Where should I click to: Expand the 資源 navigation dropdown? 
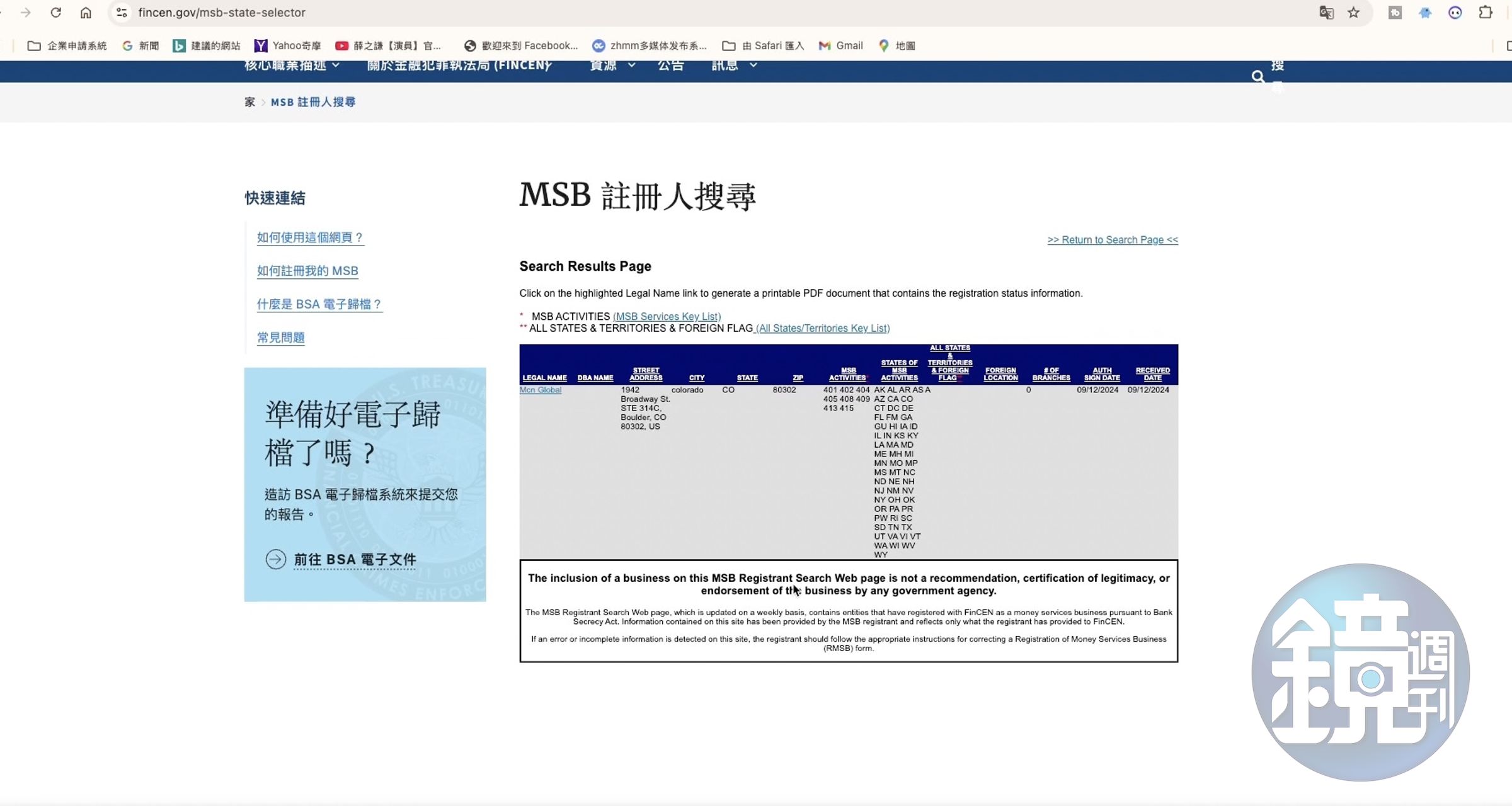(x=612, y=65)
